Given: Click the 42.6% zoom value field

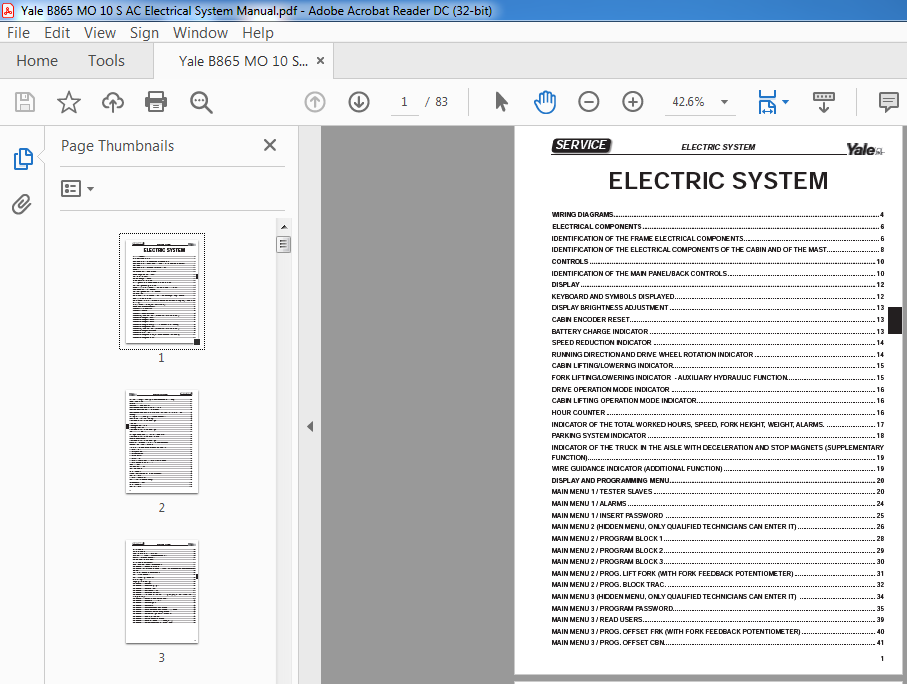Looking at the screenshot, I should pos(688,102).
